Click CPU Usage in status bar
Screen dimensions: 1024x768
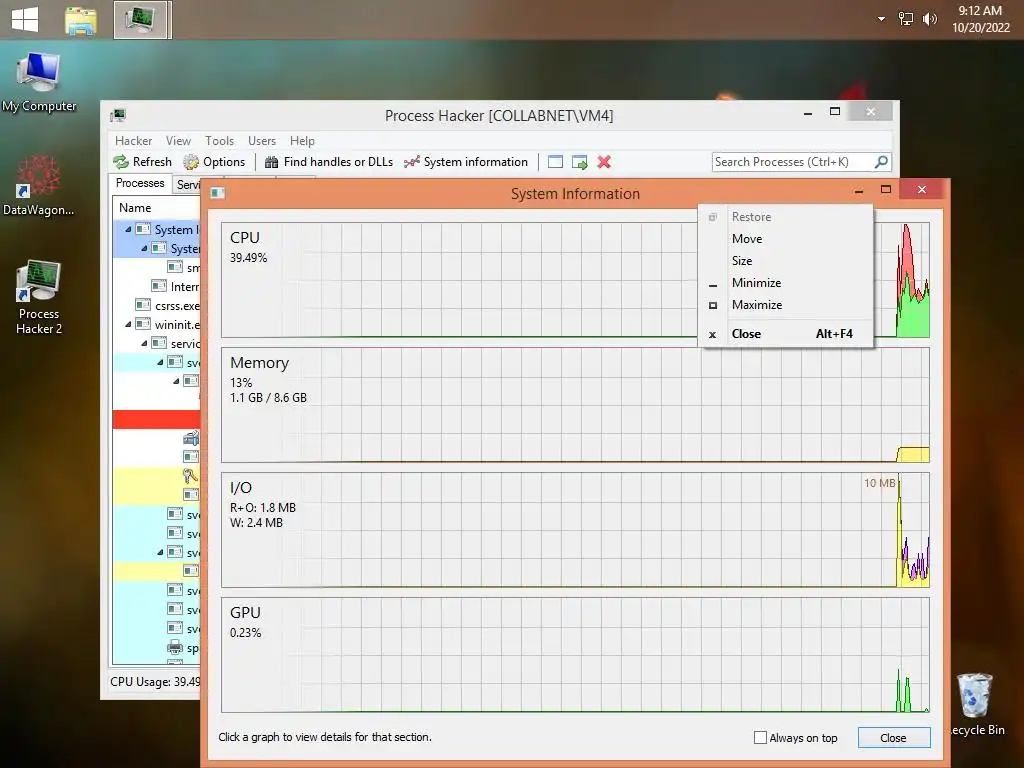coord(155,682)
